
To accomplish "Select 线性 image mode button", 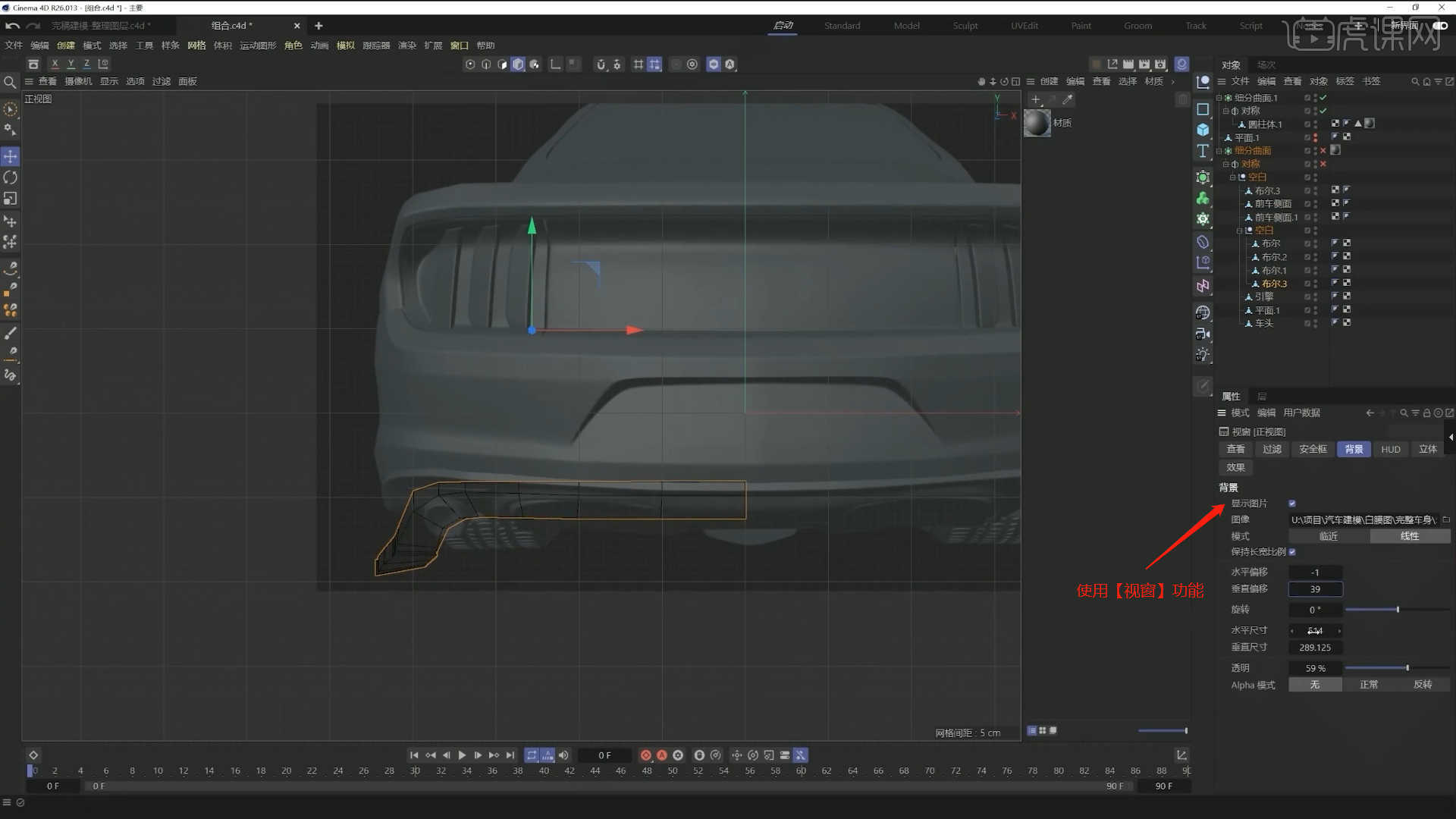I will coord(1410,536).
